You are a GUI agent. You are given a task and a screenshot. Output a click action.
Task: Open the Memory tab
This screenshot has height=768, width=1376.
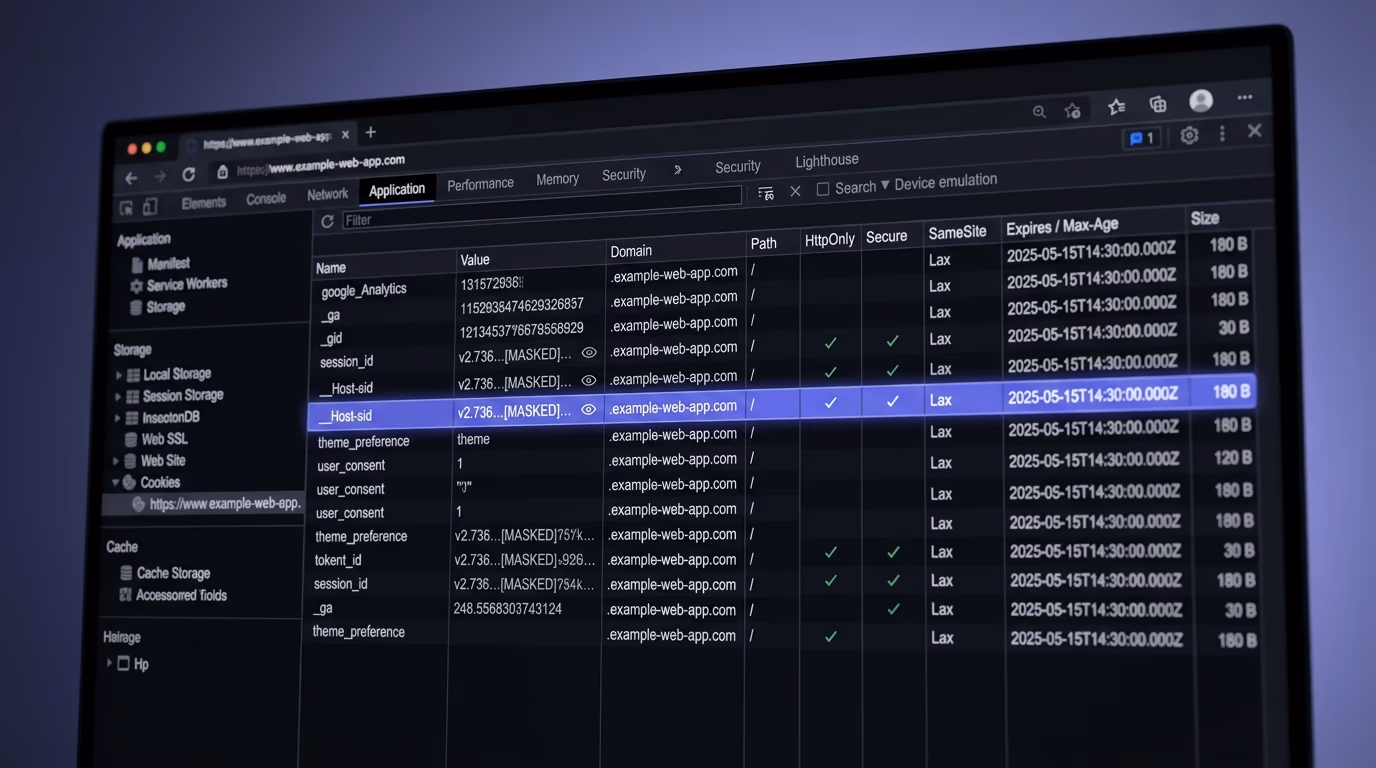click(x=557, y=179)
